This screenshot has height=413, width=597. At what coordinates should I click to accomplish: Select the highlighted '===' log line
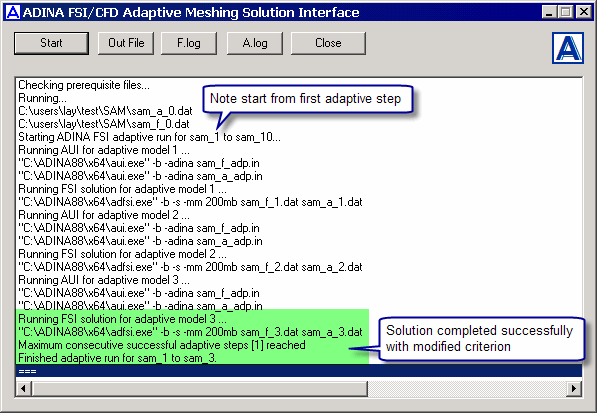299,371
